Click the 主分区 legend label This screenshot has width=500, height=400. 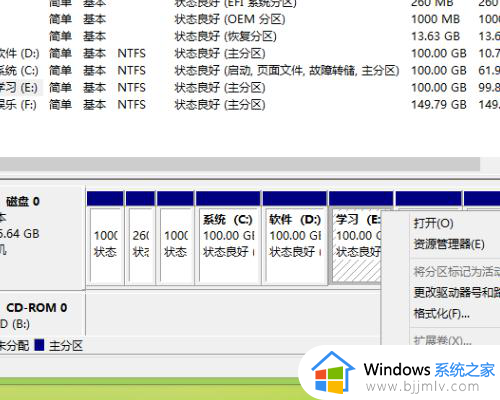click(x=66, y=346)
